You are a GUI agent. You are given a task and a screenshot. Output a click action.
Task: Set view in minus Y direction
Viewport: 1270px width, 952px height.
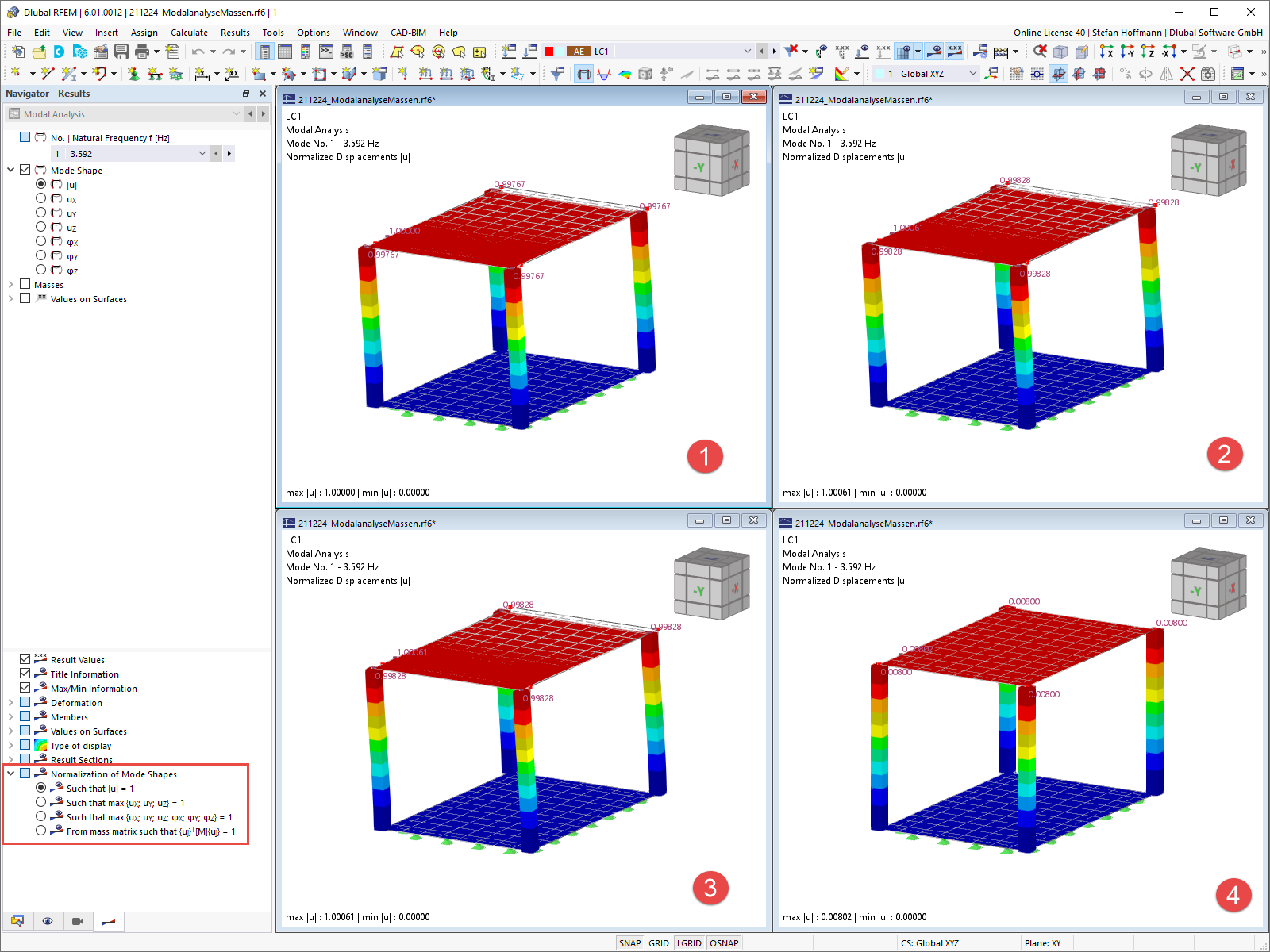pos(1126,52)
